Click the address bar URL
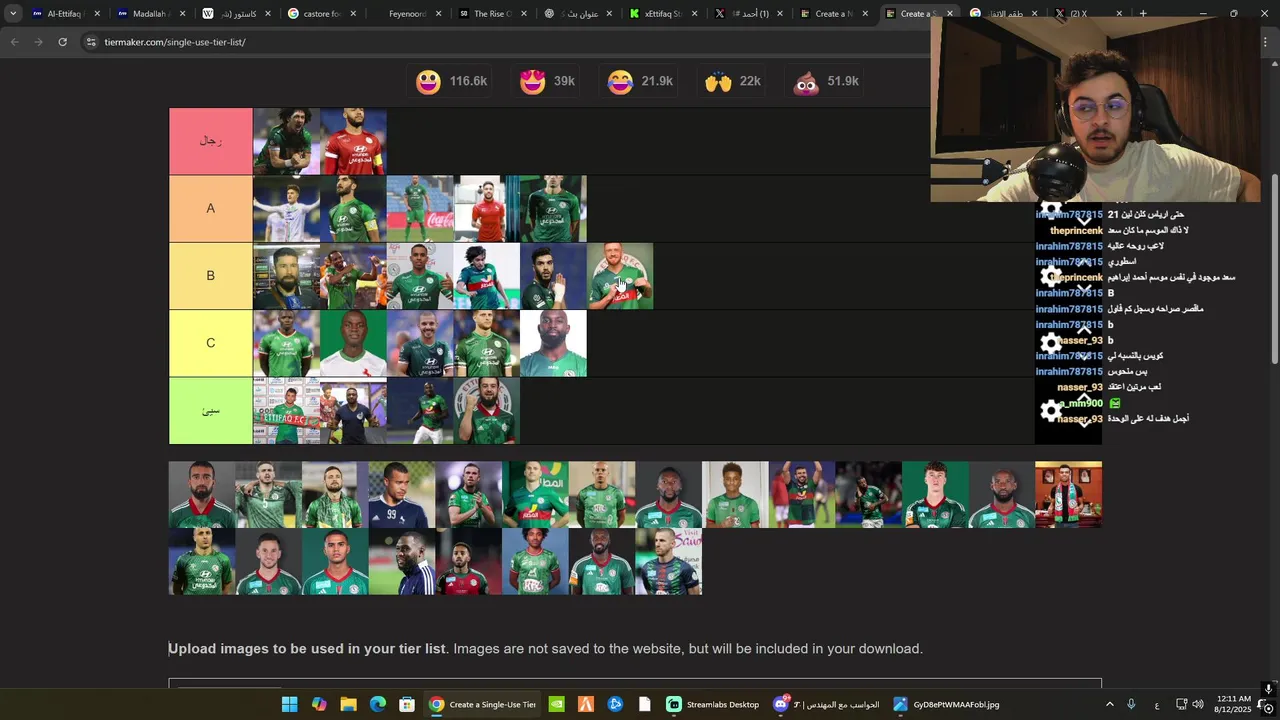1280x720 pixels. 175,42
